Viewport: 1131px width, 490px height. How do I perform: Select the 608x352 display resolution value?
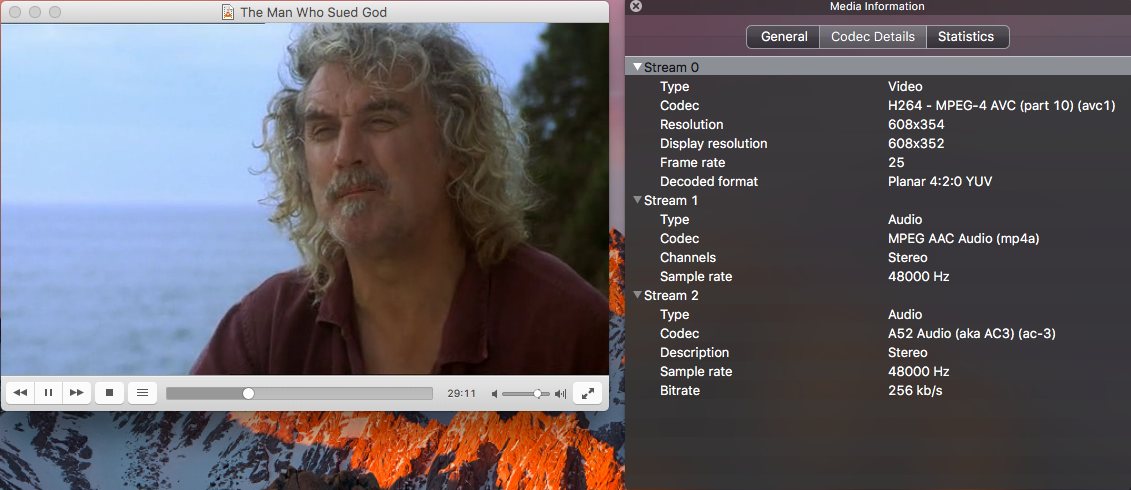916,144
